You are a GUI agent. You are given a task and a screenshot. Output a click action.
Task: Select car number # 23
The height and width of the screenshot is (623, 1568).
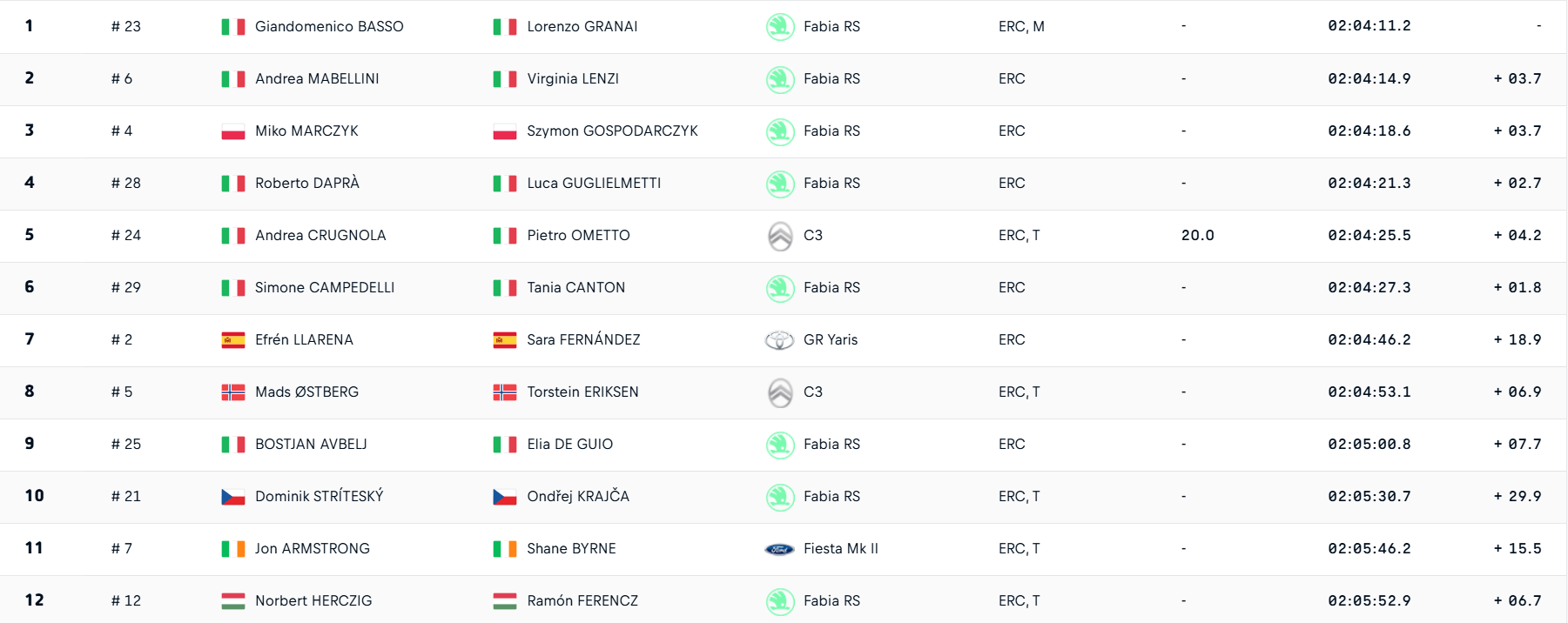coord(126,26)
